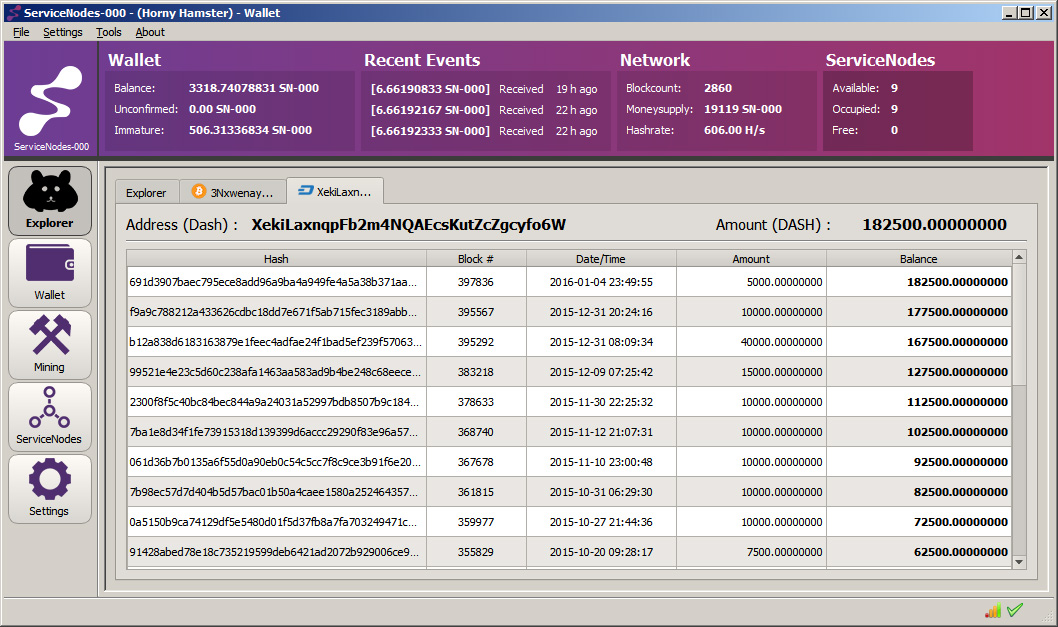Click the green sync checkmark icon
Viewport: 1058px width, 627px height.
click(x=1015, y=610)
